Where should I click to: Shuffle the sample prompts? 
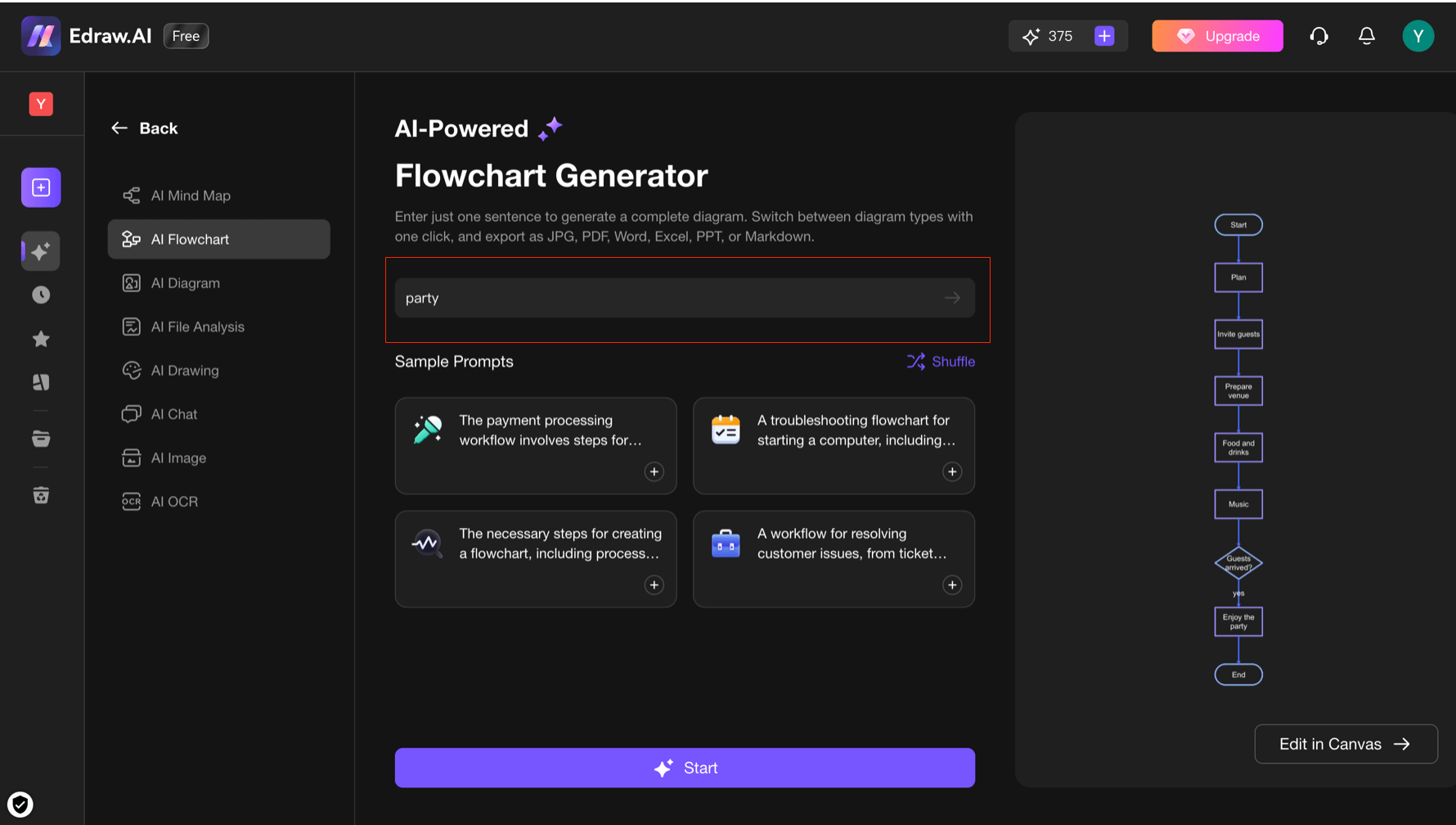[x=941, y=361]
